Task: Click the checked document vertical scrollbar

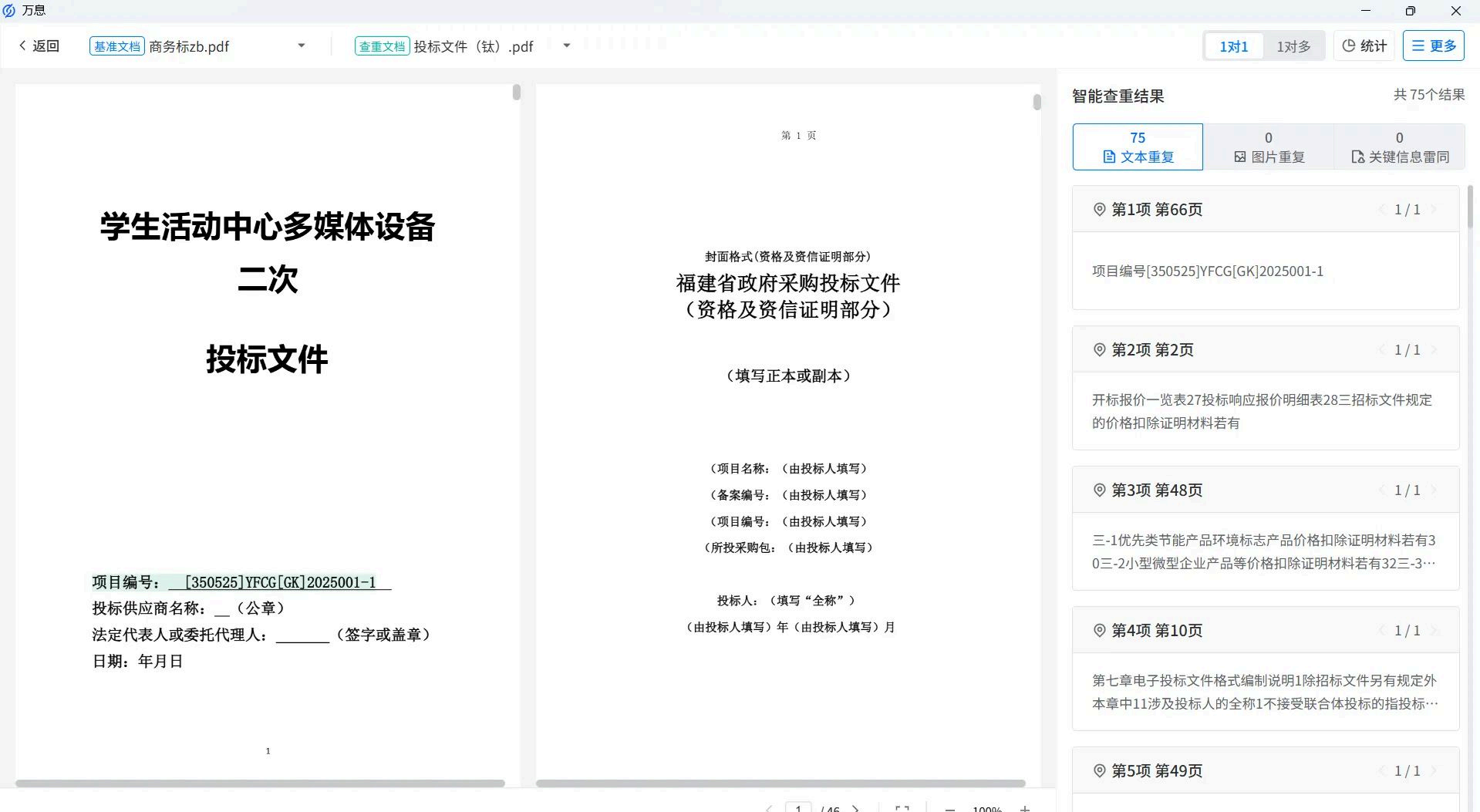Action: point(1037,102)
